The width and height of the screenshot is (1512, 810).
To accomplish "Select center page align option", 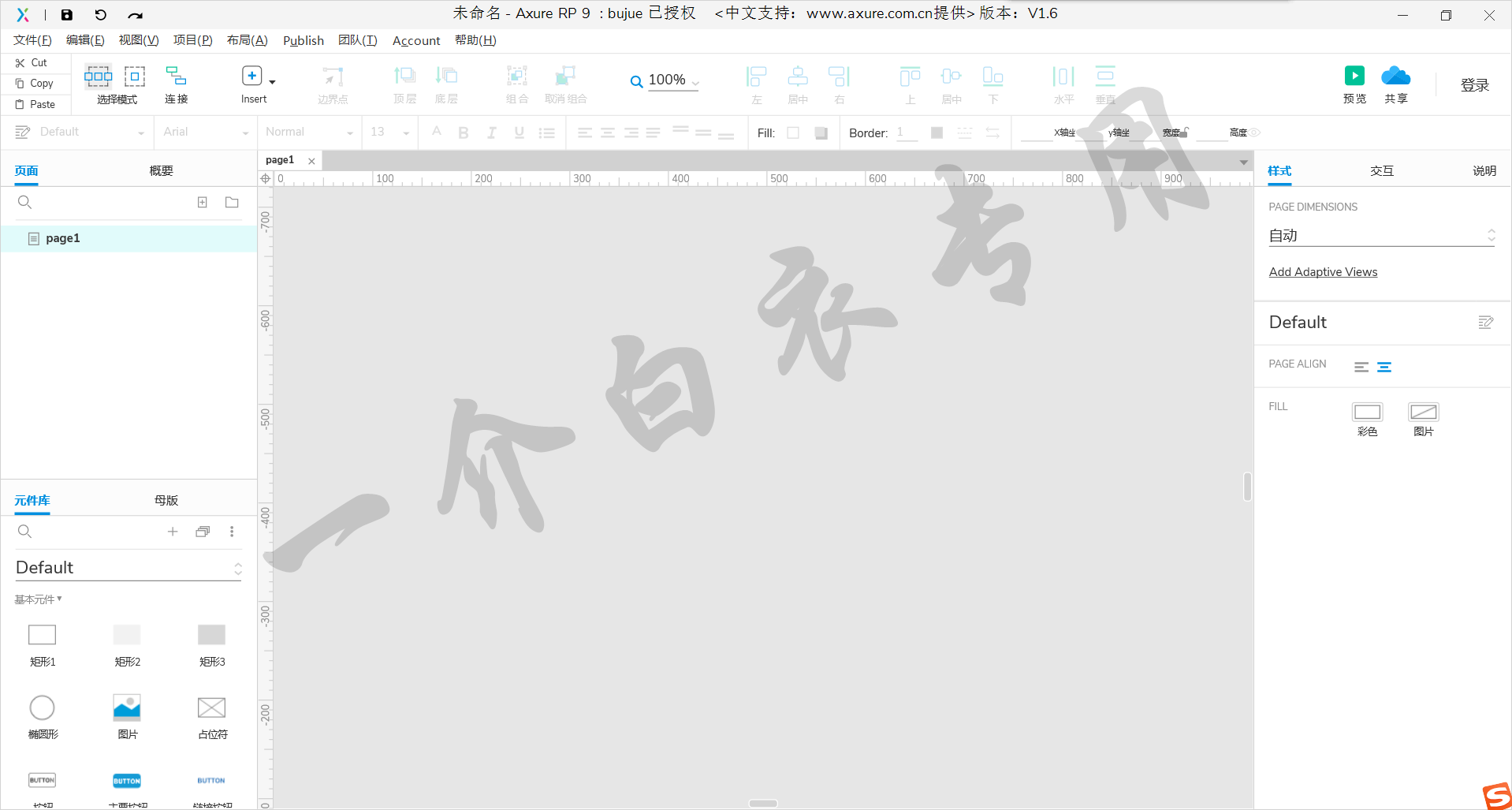I will [x=1384, y=367].
